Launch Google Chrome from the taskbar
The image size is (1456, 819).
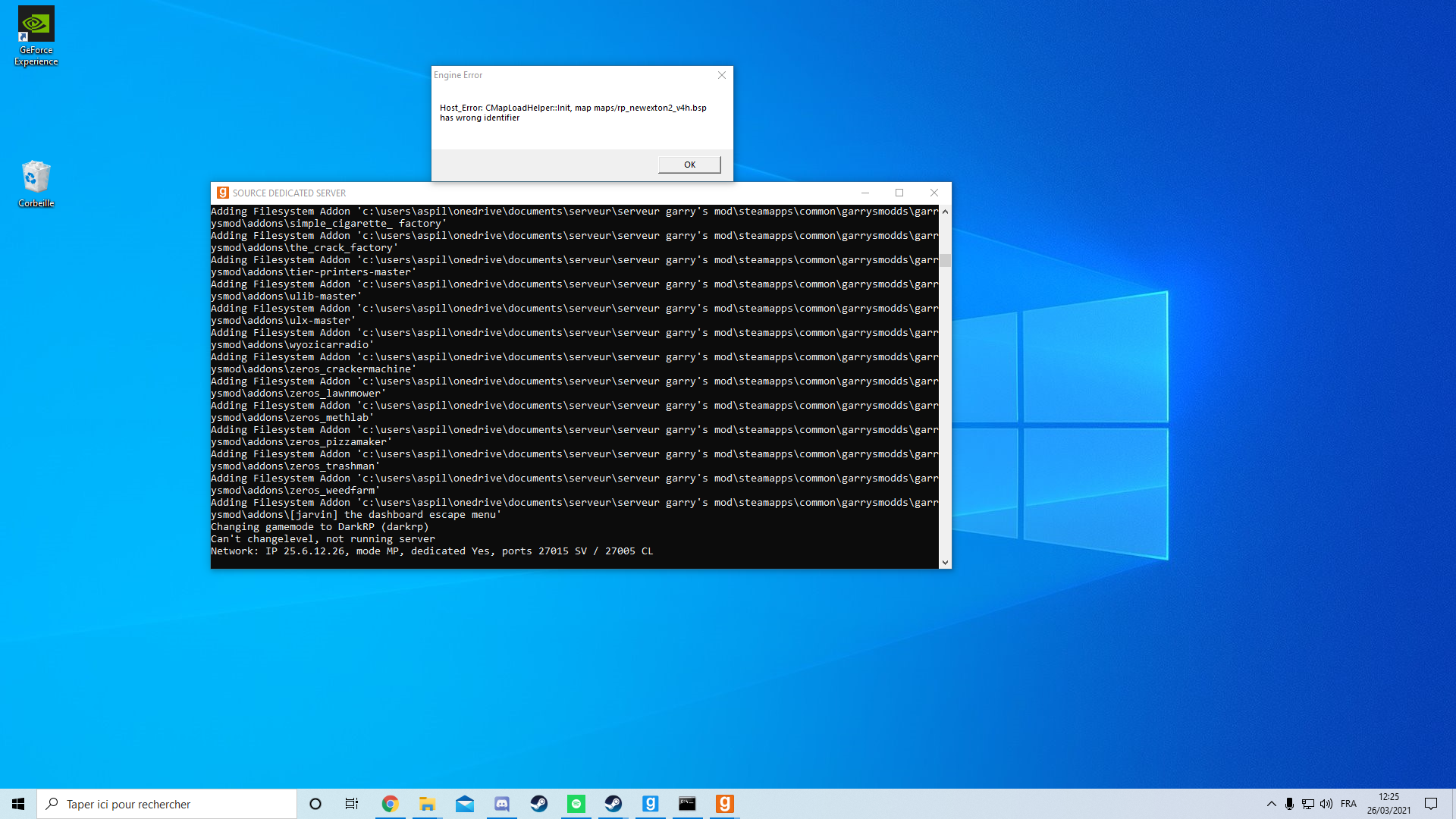390,804
